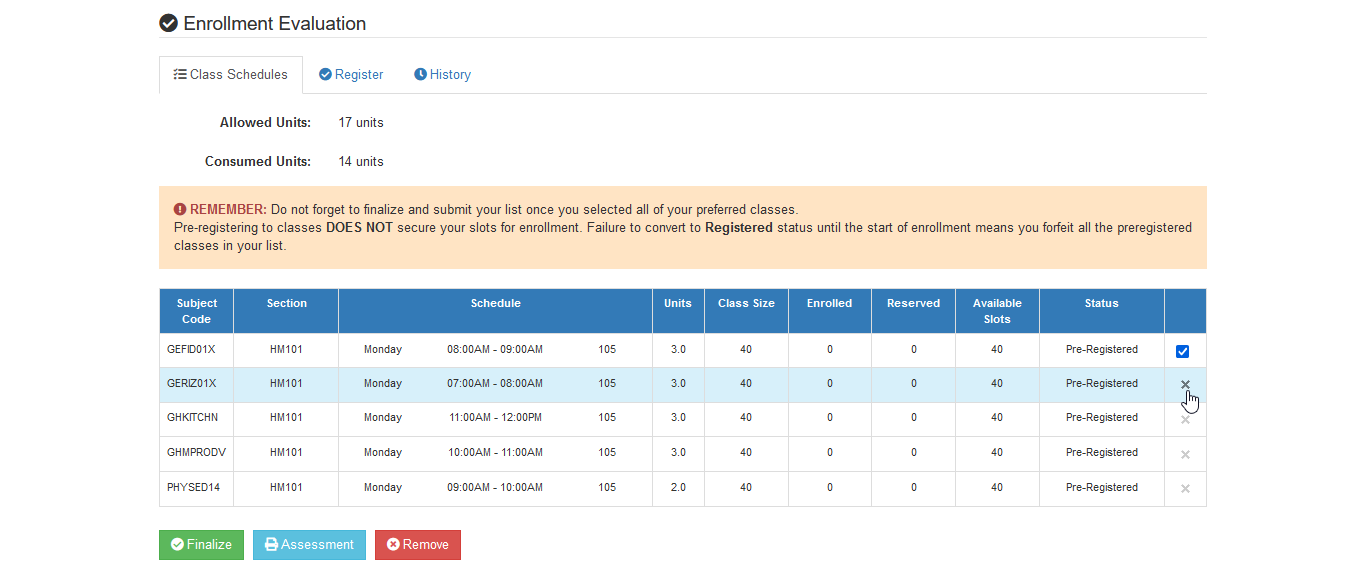Click the green Finalize button
Screen dimensions: 1358x578
(201, 545)
